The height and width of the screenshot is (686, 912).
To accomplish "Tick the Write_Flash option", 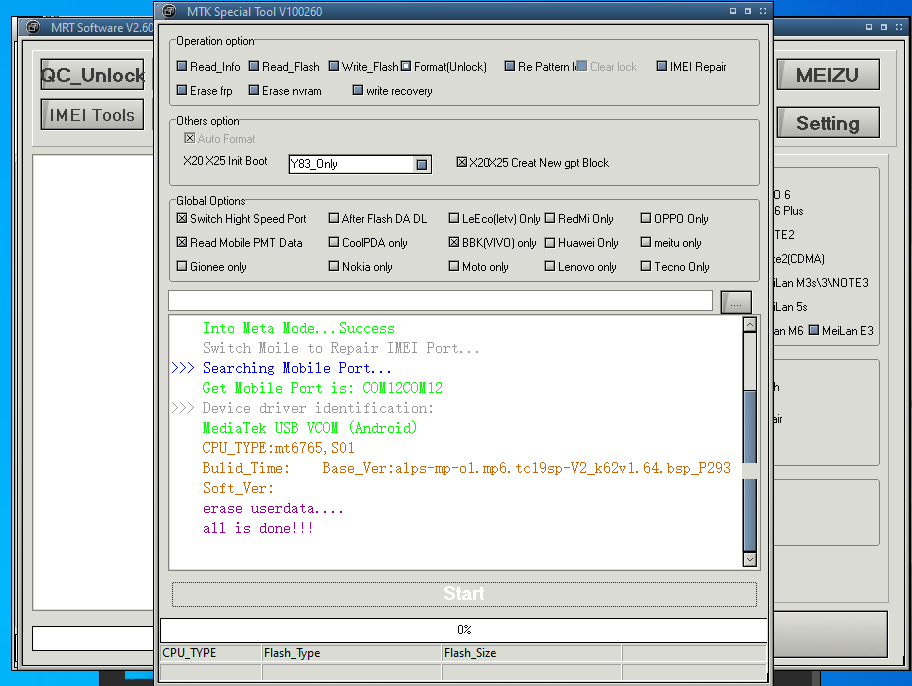I will [334, 66].
